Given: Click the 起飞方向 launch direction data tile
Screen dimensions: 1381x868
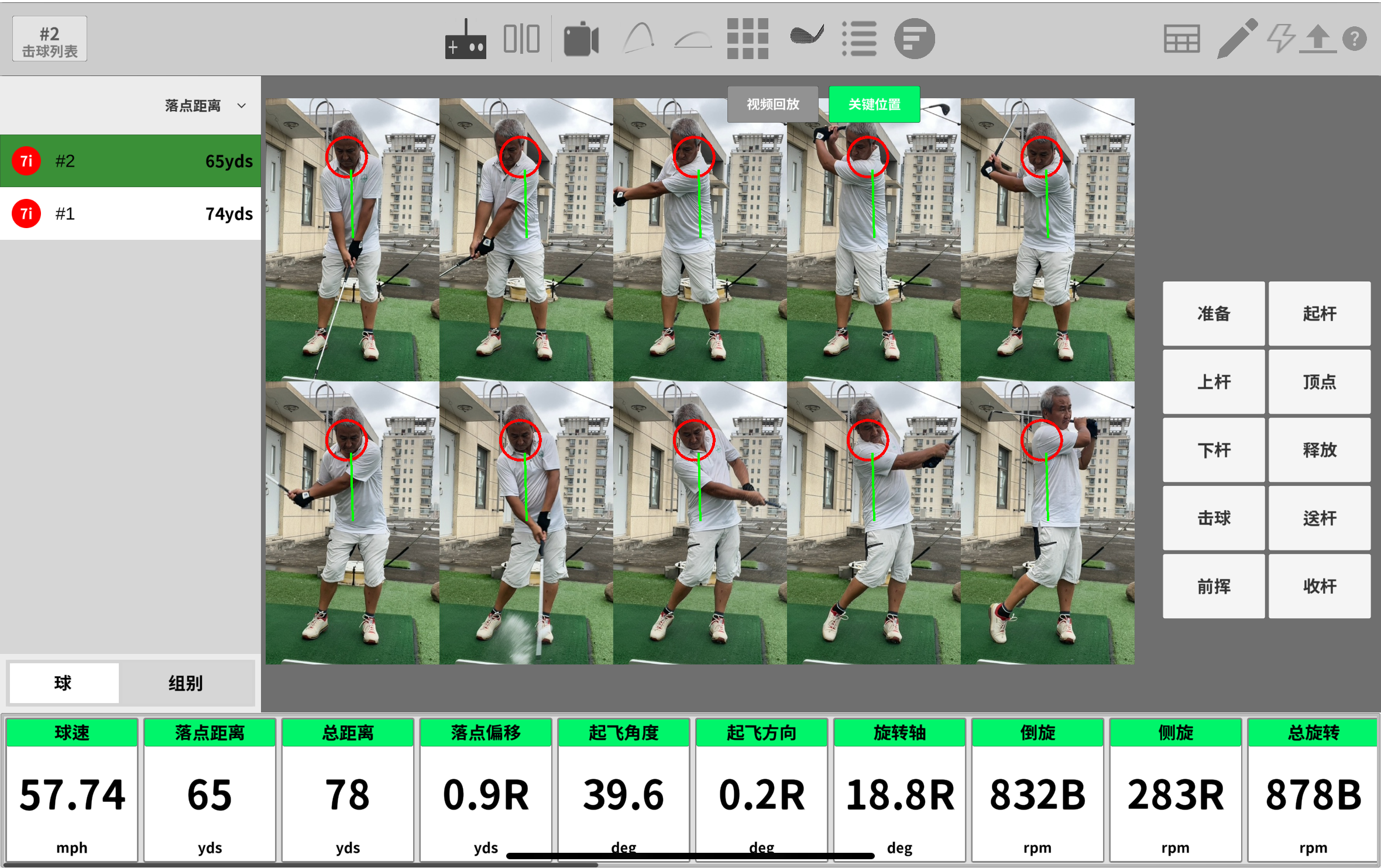Looking at the screenshot, I should point(762,790).
